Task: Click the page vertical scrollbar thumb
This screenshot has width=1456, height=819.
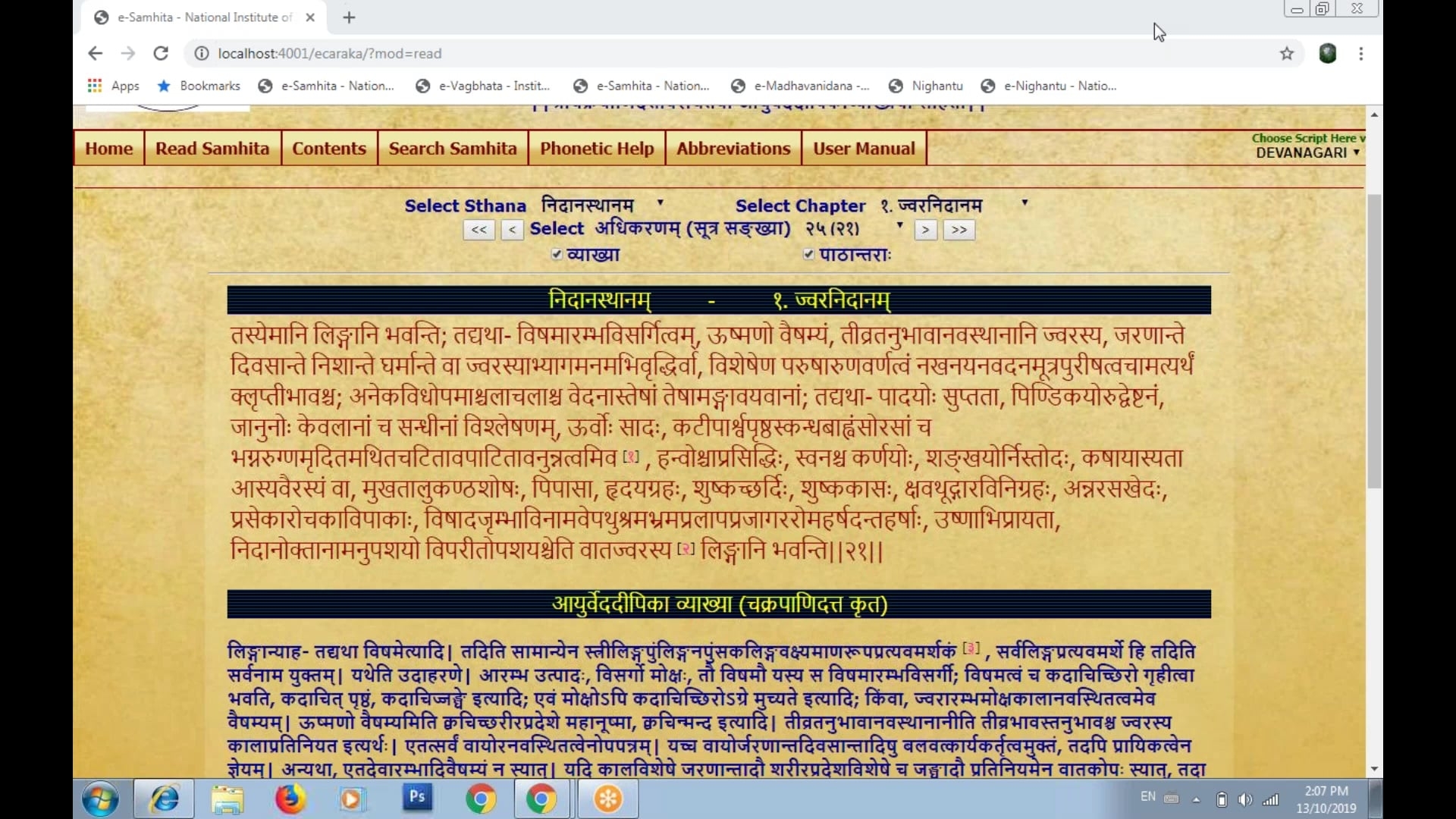Action: (1374, 341)
